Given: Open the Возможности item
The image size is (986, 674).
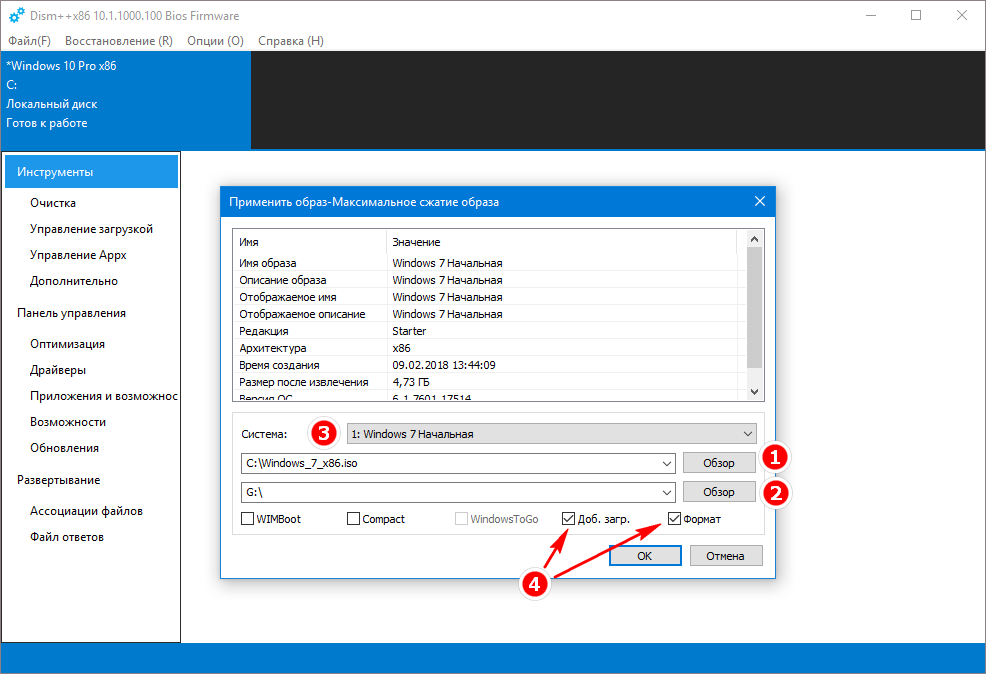Looking at the screenshot, I should (68, 422).
